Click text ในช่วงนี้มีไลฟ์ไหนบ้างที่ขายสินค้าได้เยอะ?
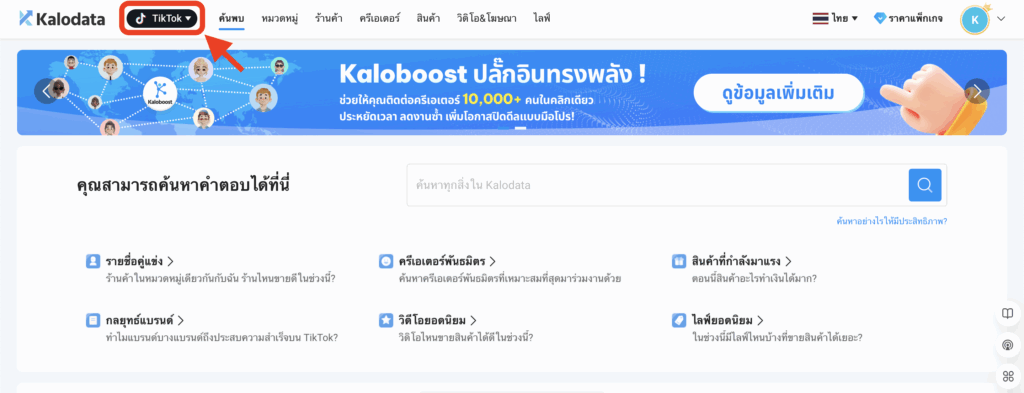 pyautogui.click(x=777, y=338)
